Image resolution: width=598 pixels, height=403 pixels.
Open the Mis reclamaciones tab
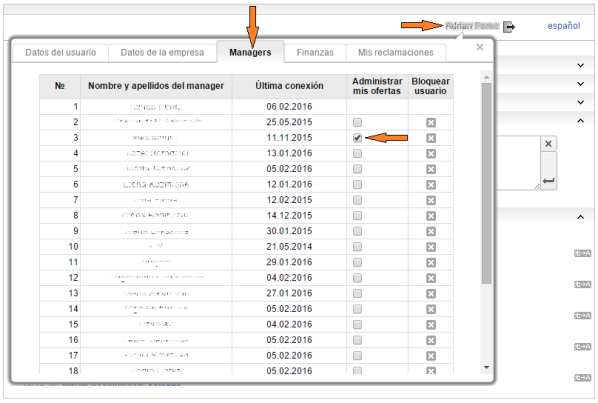pos(395,53)
